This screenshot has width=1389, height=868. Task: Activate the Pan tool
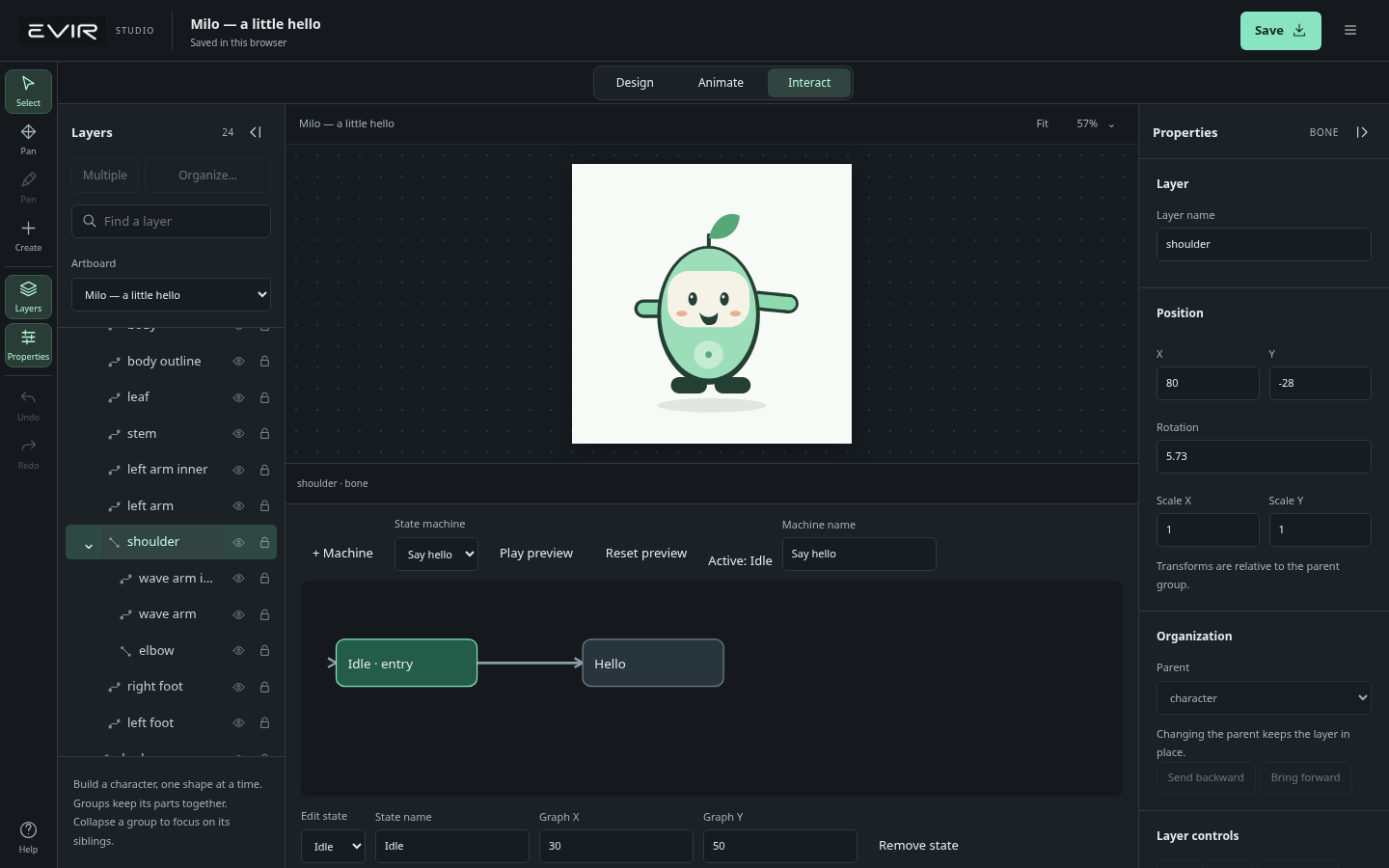point(28,140)
